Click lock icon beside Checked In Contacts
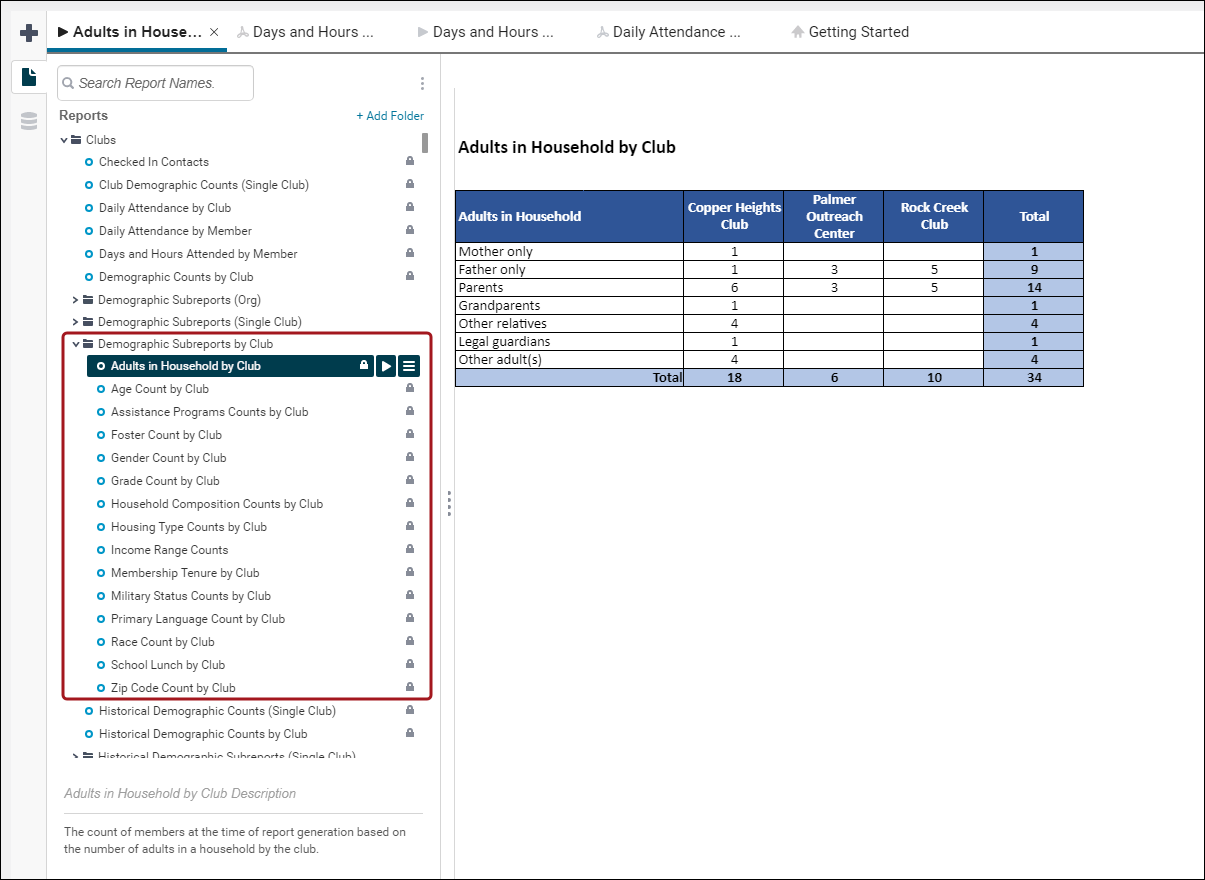This screenshot has width=1205, height=880. click(409, 162)
